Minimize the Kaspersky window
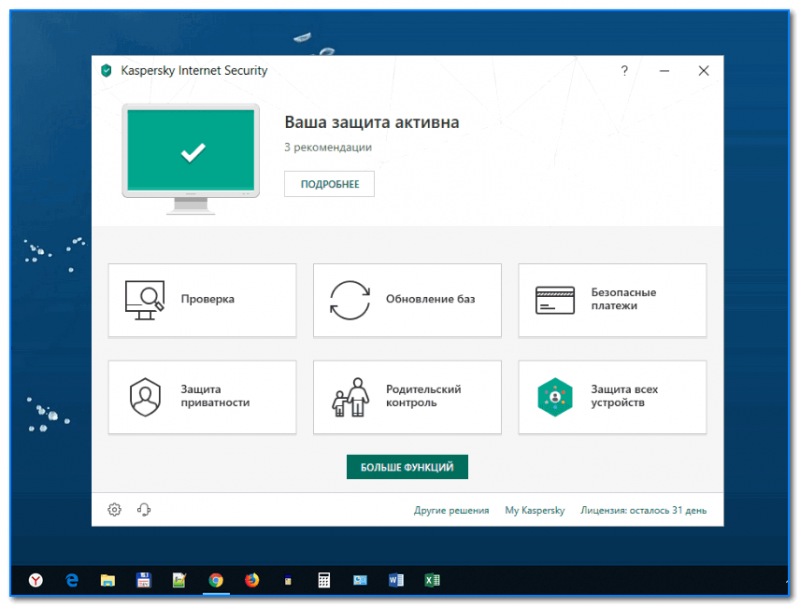 click(x=664, y=70)
